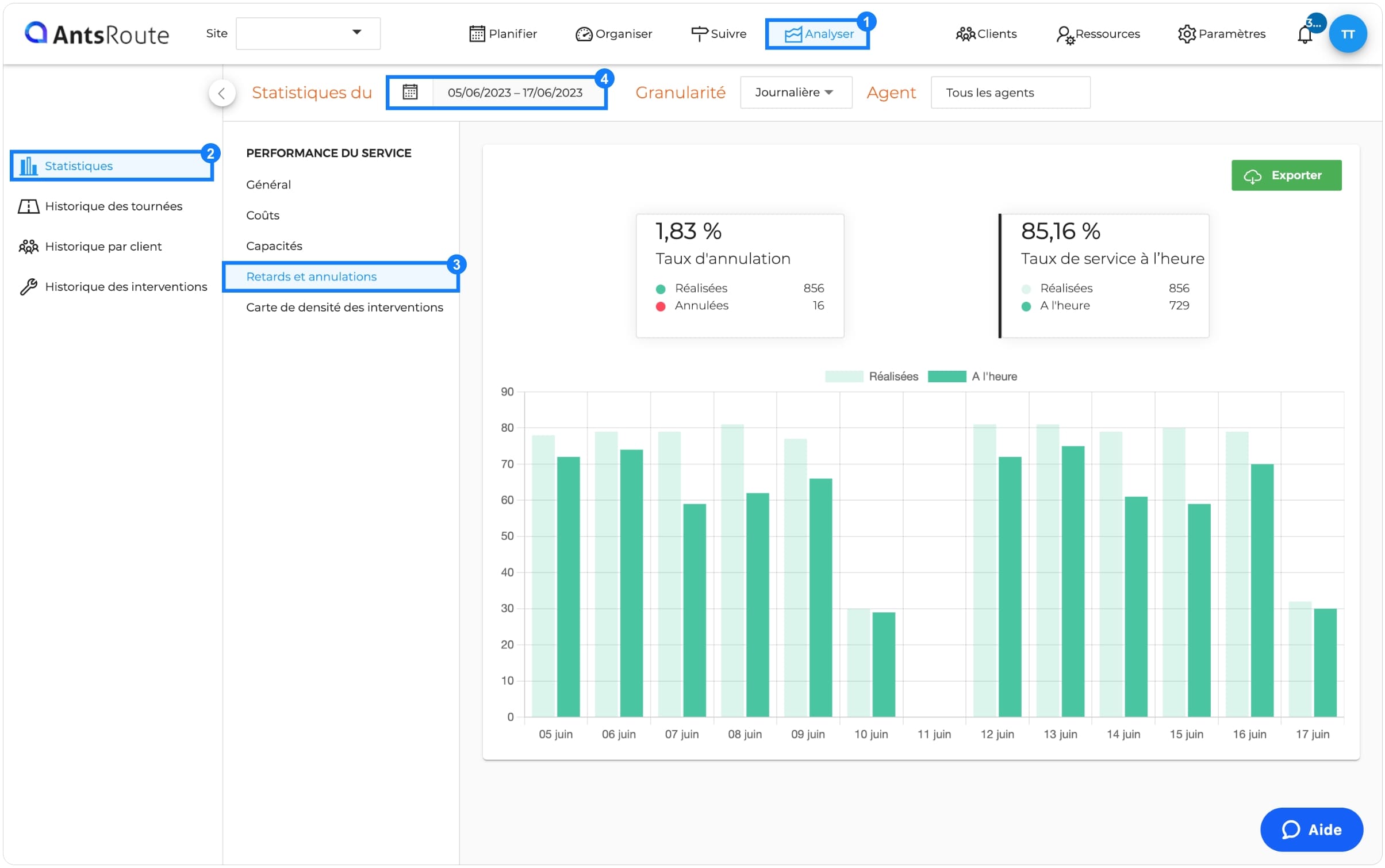The image size is (1385, 868).
Task: Open the Ressources menu
Action: [x=1098, y=34]
